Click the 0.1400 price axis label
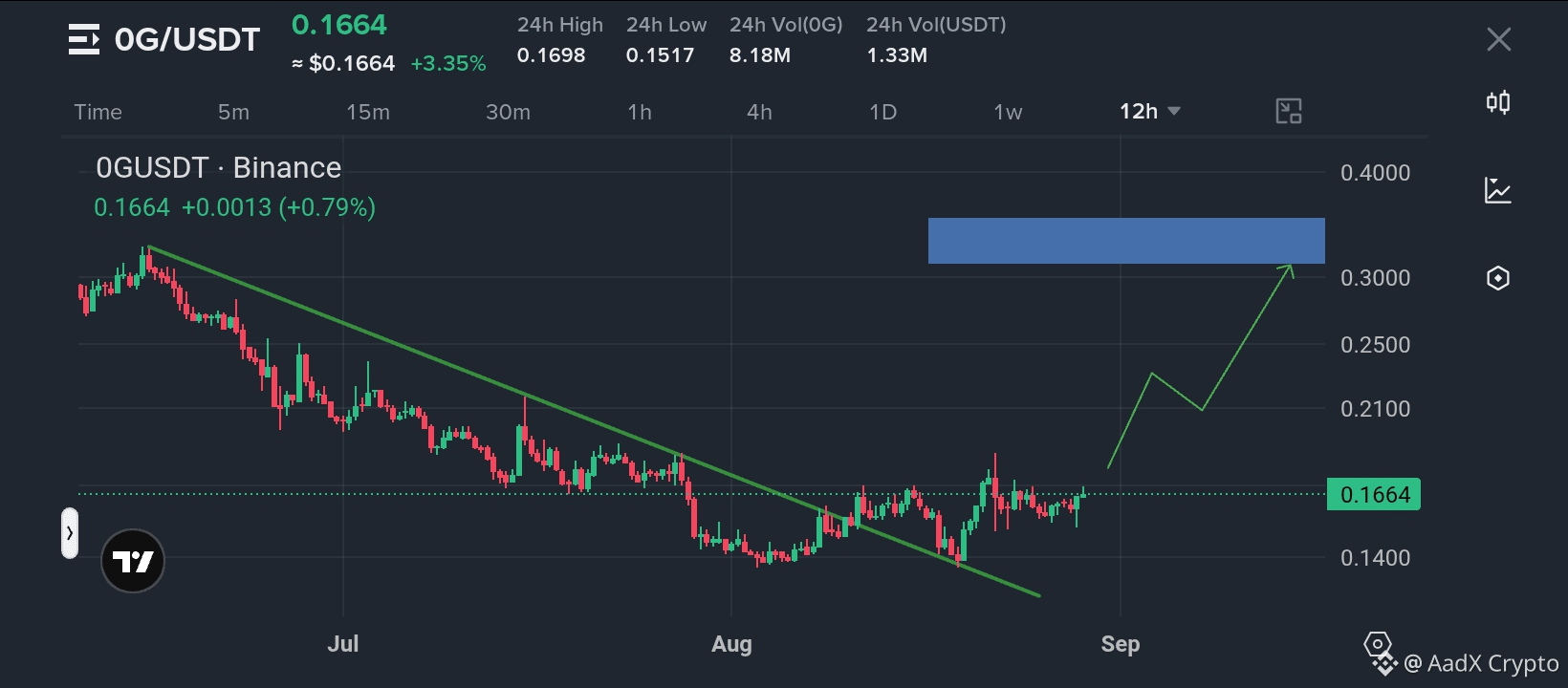The width and height of the screenshot is (1568, 688). [x=1375, y=558]
